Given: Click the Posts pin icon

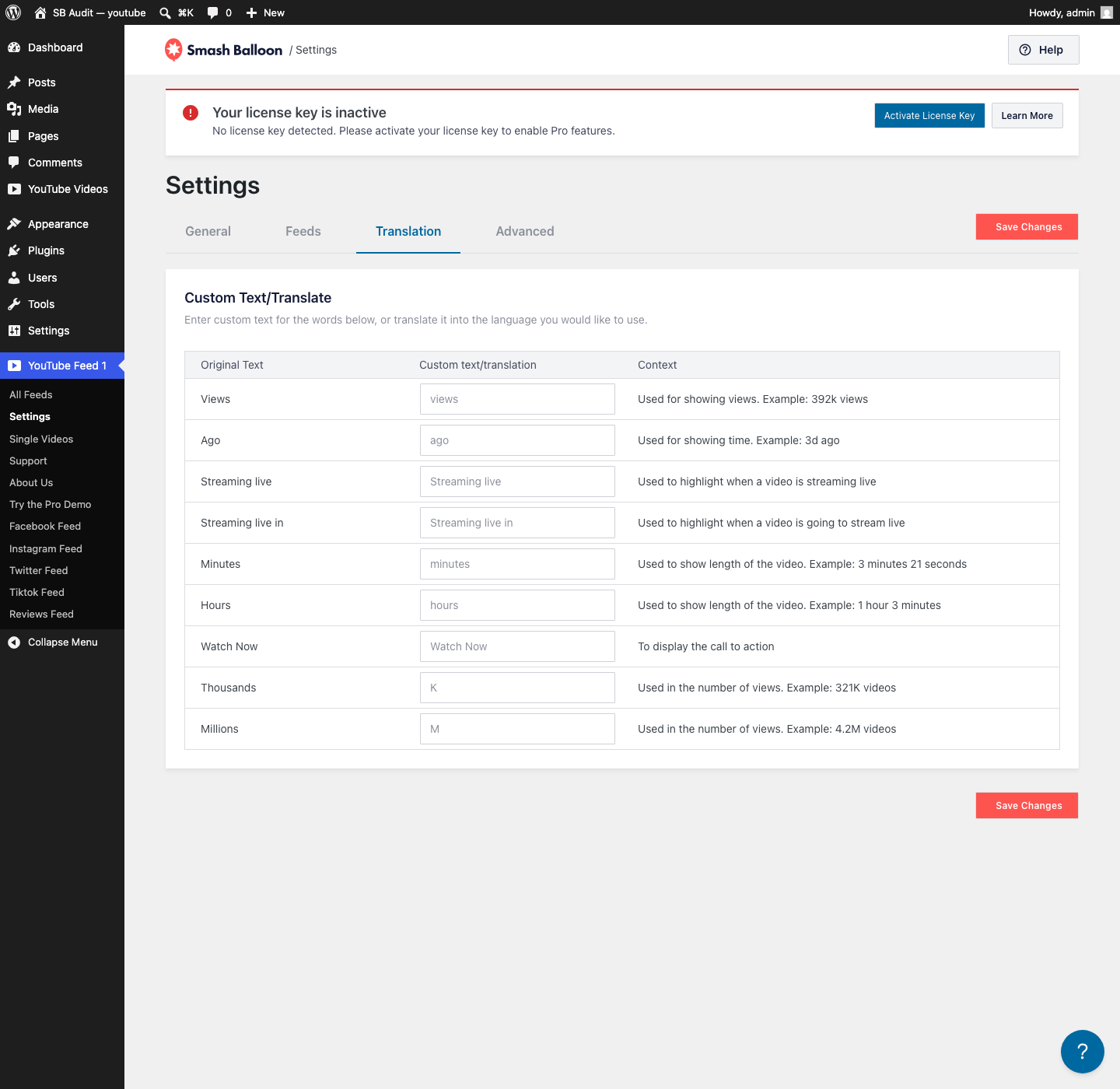Looking at the screenshot, I should [x=14, y=82].
